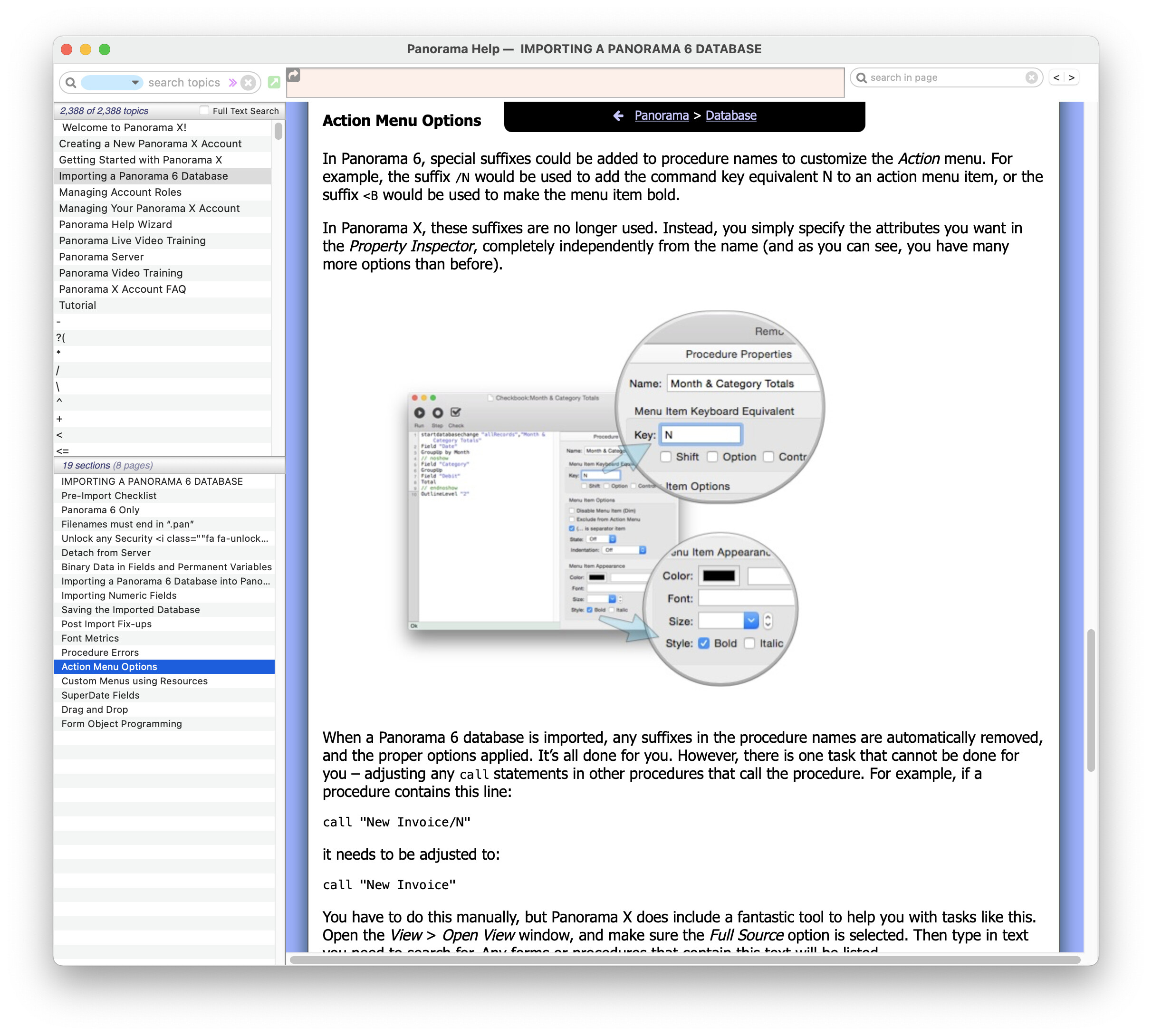1152x1036 pixels.
Task: Select topic Panorama Video Training
Action: coord(163,273)
